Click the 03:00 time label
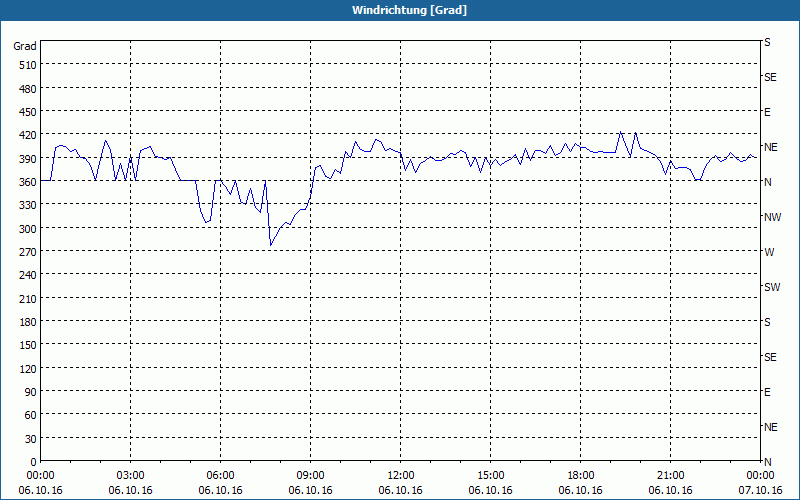The width and height of the screenshot is (800, 500). tap(130, 476)
